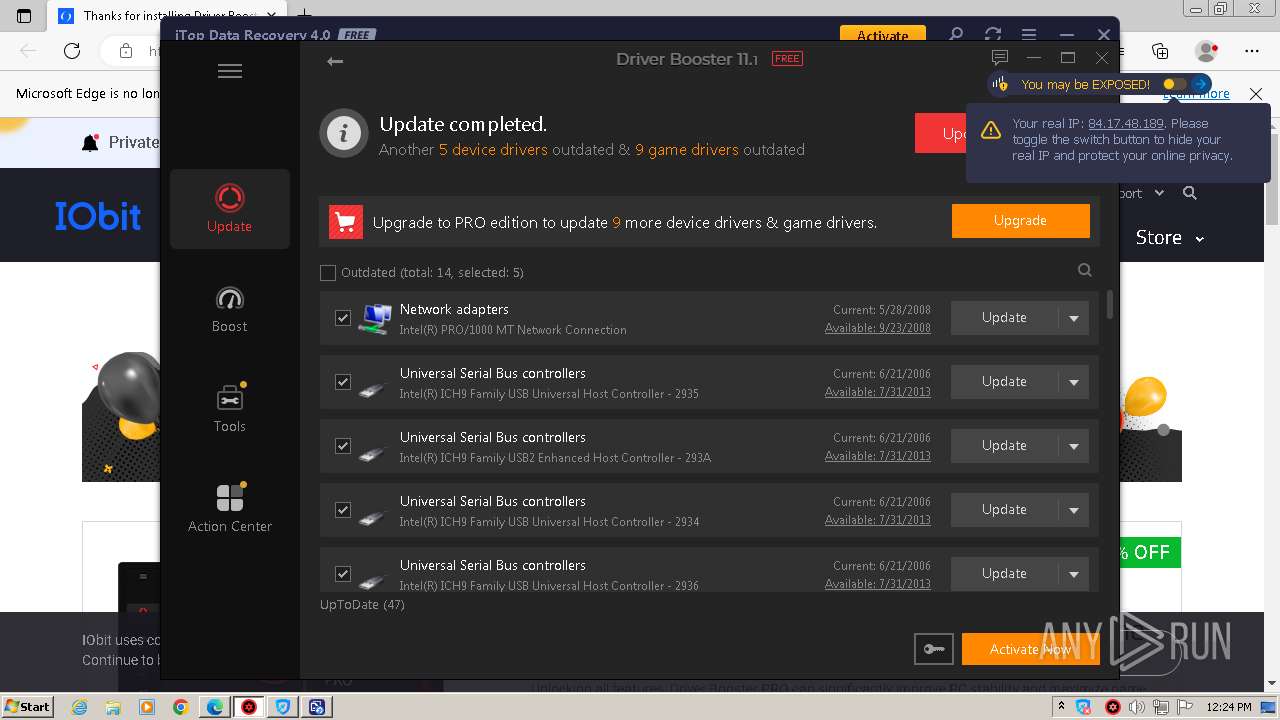Image resolution: width=1280 pixels, height=720 pixels.
Task: Toggle the Outdated select-all checkbox
Action: (328, 273)
